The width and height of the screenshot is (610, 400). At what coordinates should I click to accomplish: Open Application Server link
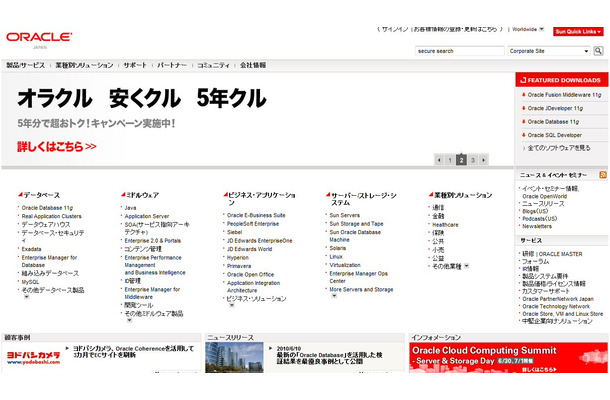click(147, 216)
